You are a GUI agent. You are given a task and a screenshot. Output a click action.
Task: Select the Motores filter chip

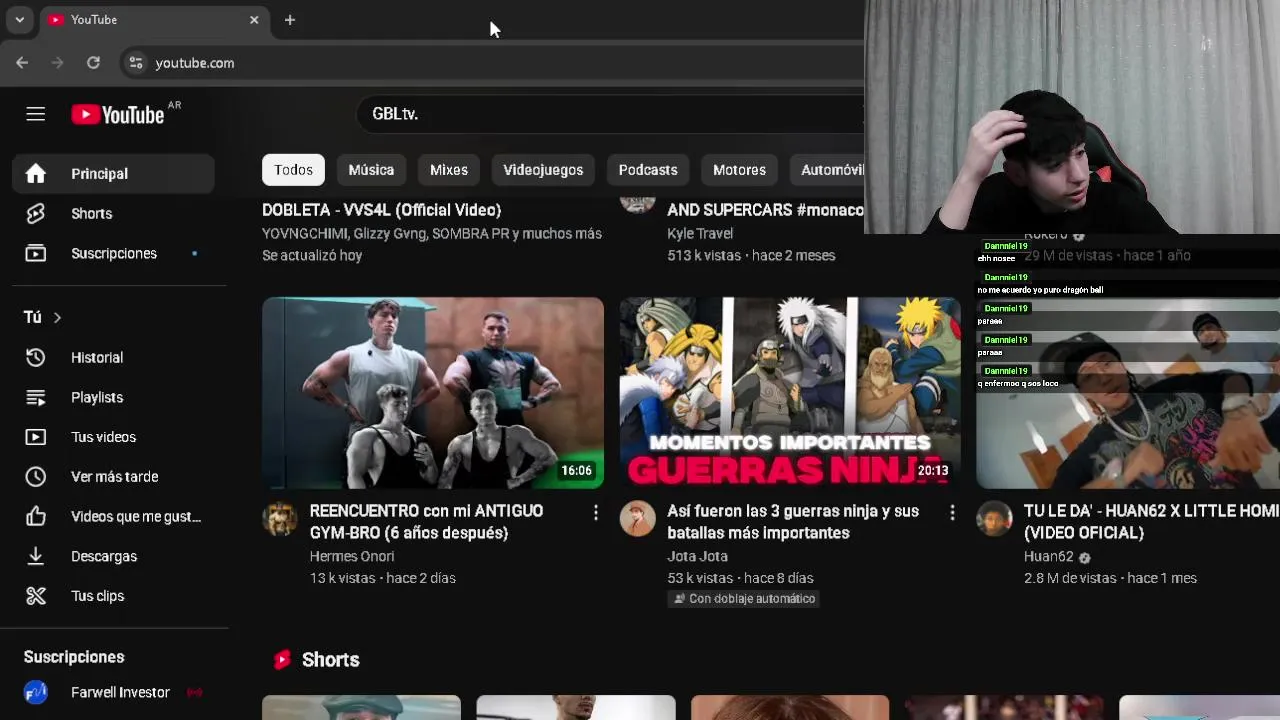pyautogui.click(x=739, y=170)
